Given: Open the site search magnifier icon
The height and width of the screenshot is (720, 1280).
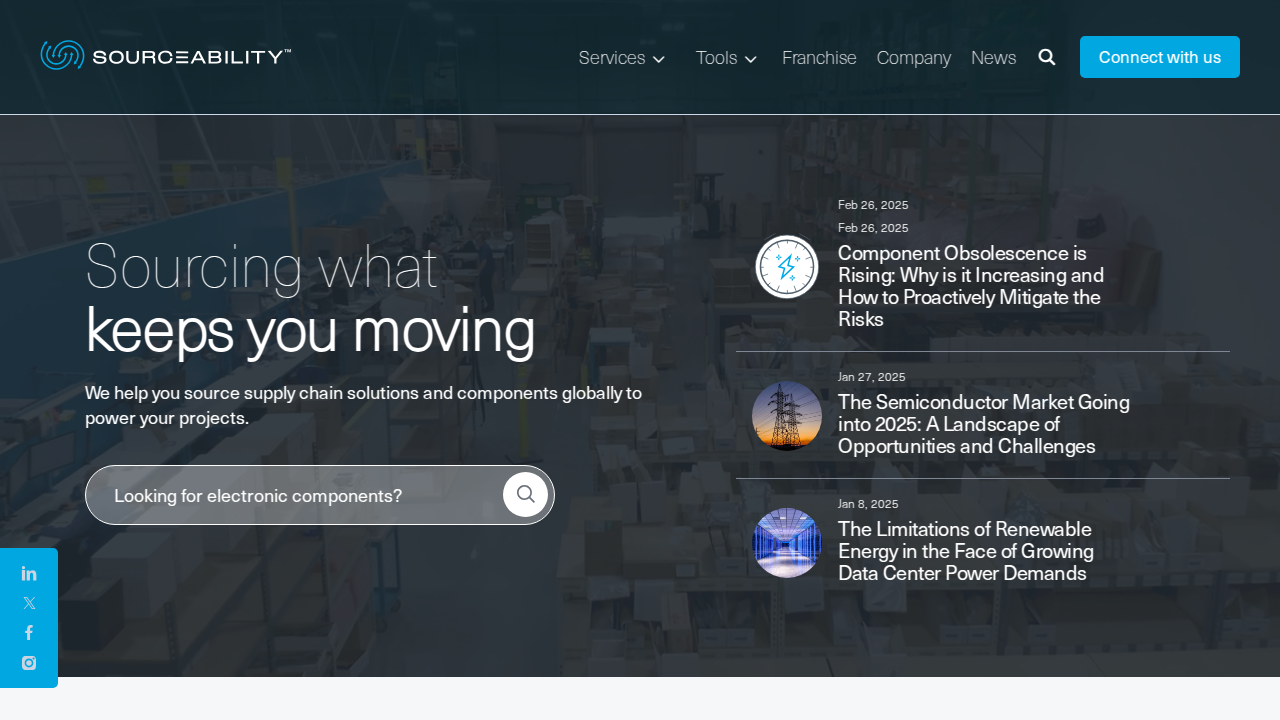Looking at the screenshot, I should coord(1047,57).
